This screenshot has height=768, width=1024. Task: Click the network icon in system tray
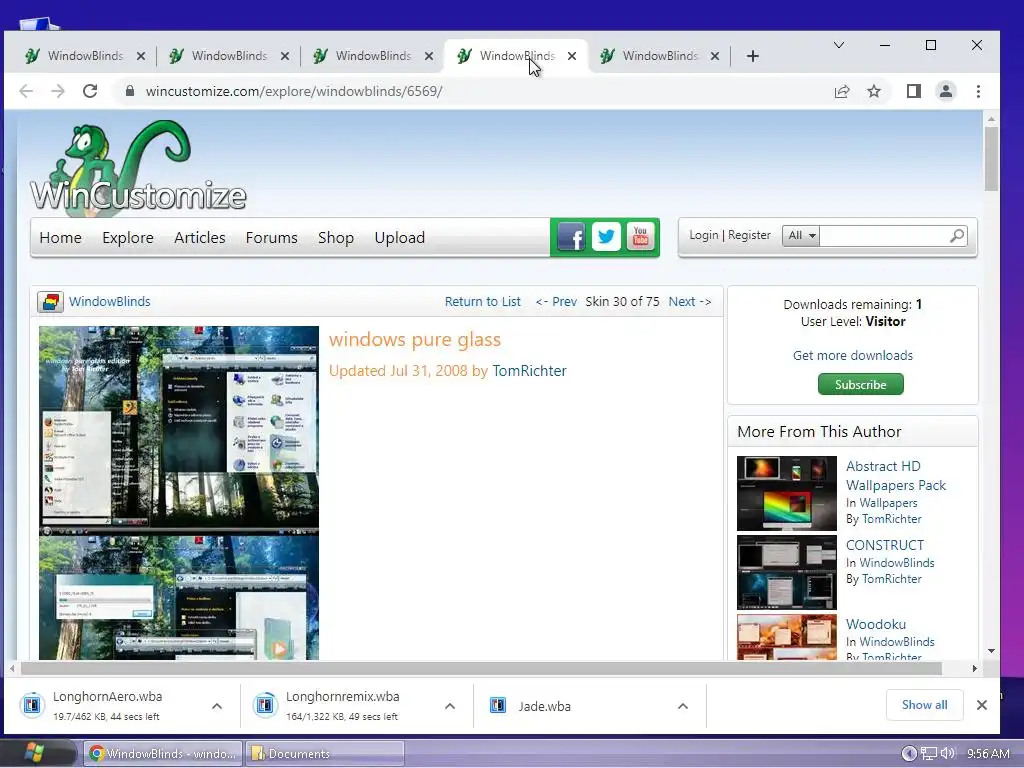[929, 754]
